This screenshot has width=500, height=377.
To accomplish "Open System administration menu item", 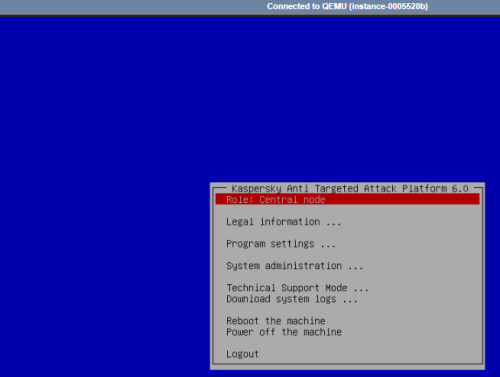I will [x=295, y=266].
